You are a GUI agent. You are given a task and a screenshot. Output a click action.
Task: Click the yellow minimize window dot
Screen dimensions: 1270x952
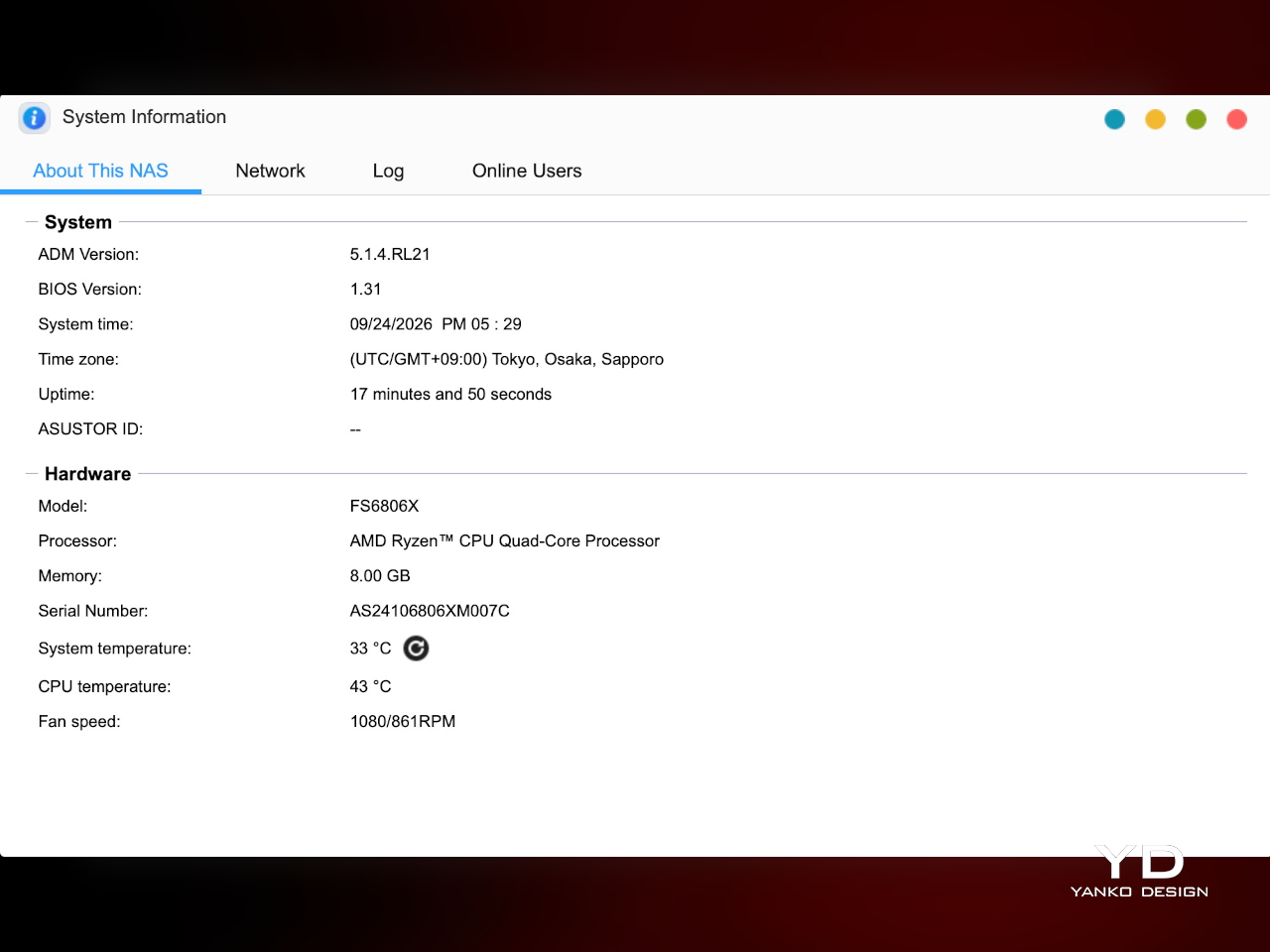(x=1155, y=119)
